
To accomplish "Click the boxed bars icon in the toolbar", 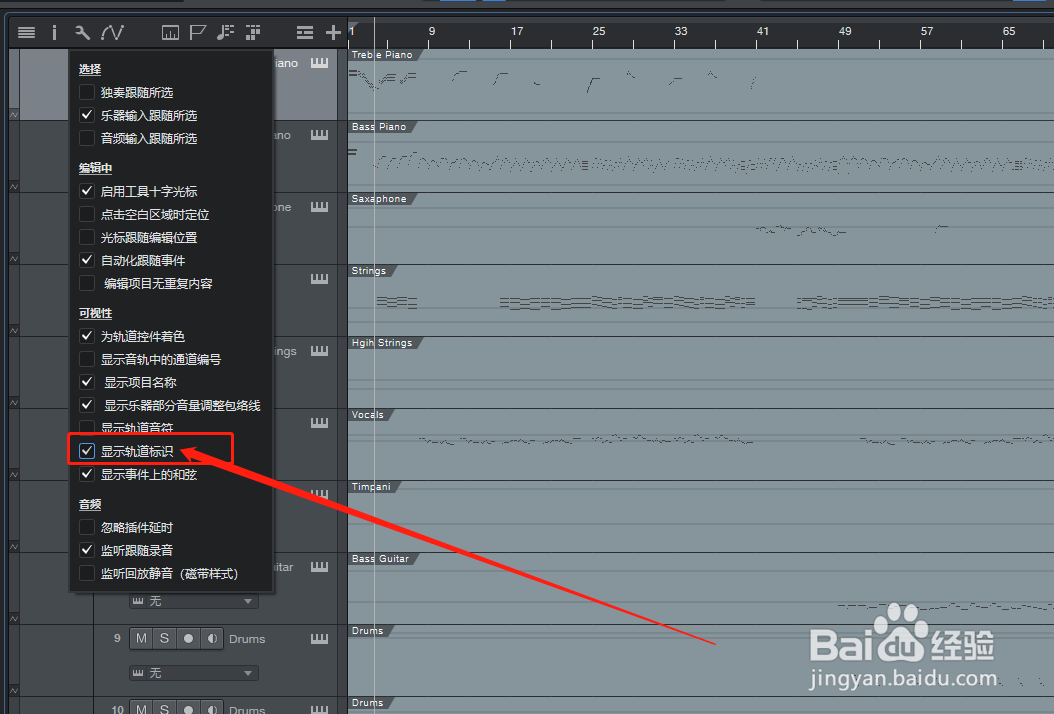I will click(x=170, y=32).
